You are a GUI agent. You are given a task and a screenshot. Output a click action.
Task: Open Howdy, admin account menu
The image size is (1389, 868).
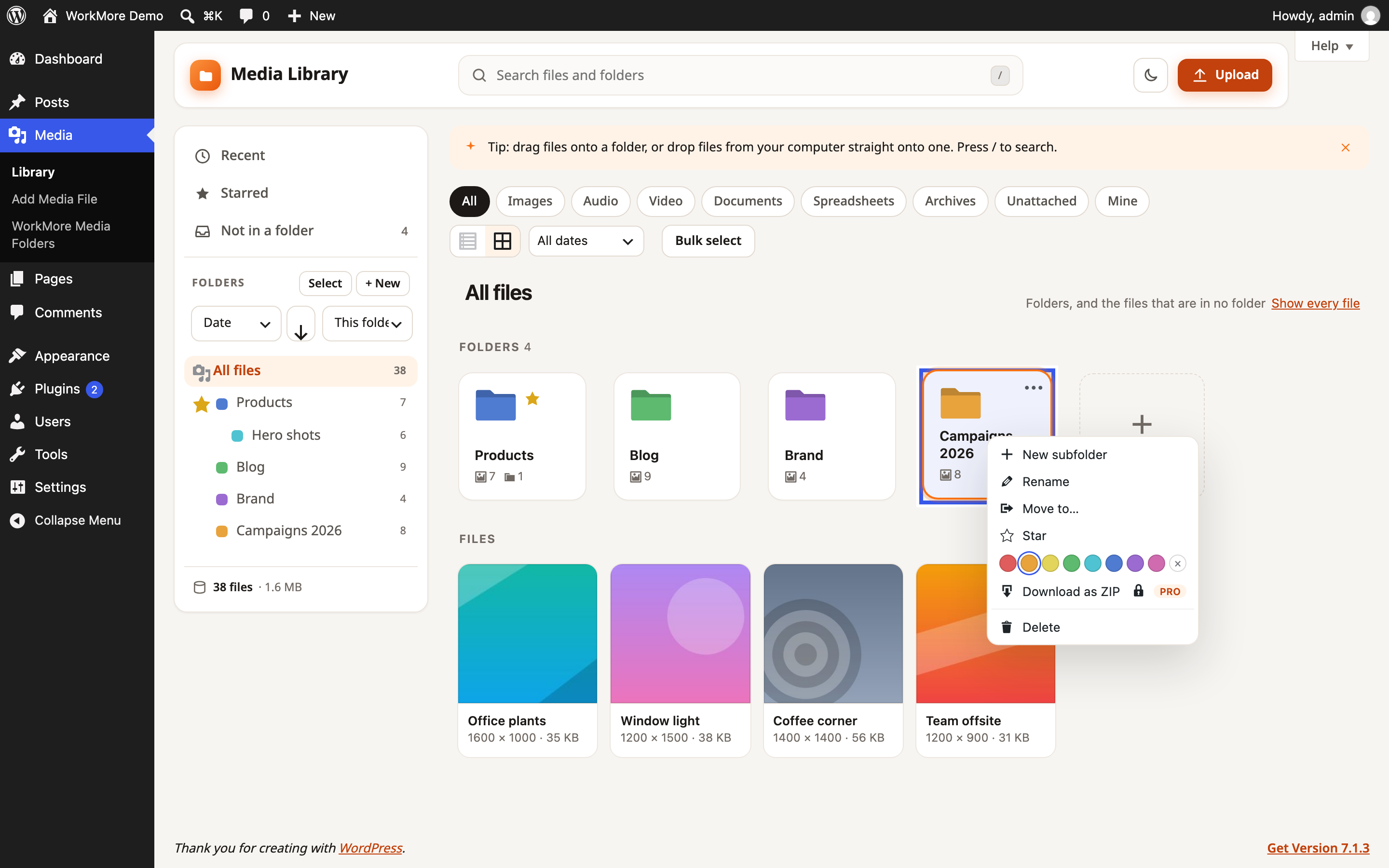click(x=1326, y=15)
